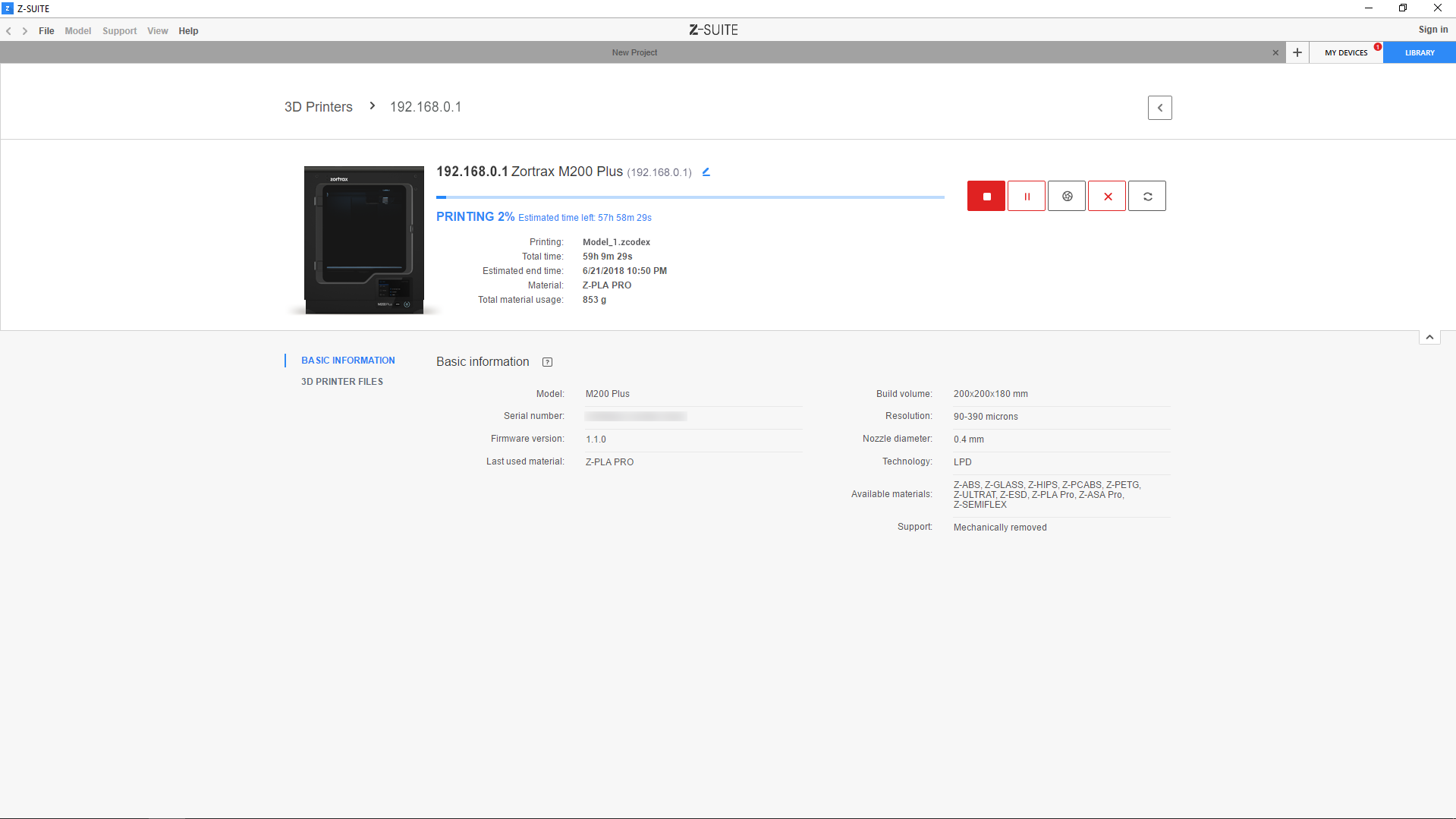1456x819 pixels.
Task: Go back using the chevron button
Action: point(1159,108)
